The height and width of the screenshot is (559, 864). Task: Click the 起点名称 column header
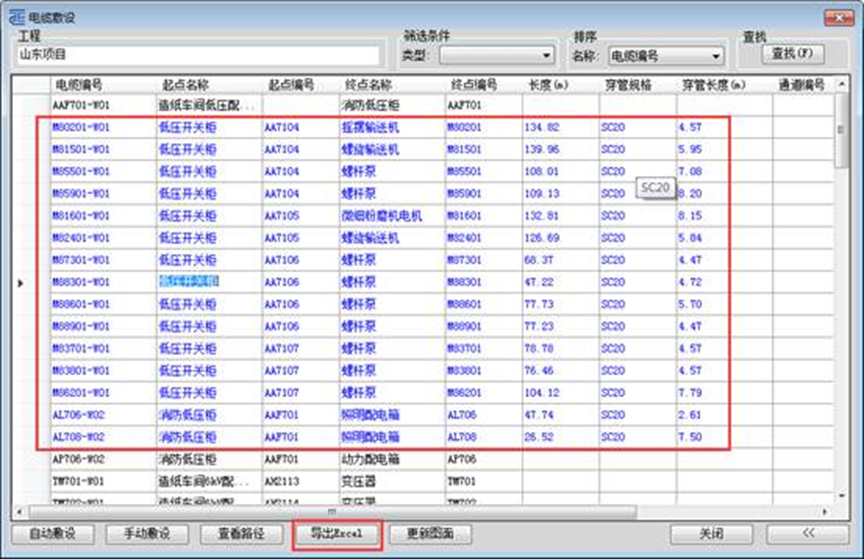pos(186,85)
